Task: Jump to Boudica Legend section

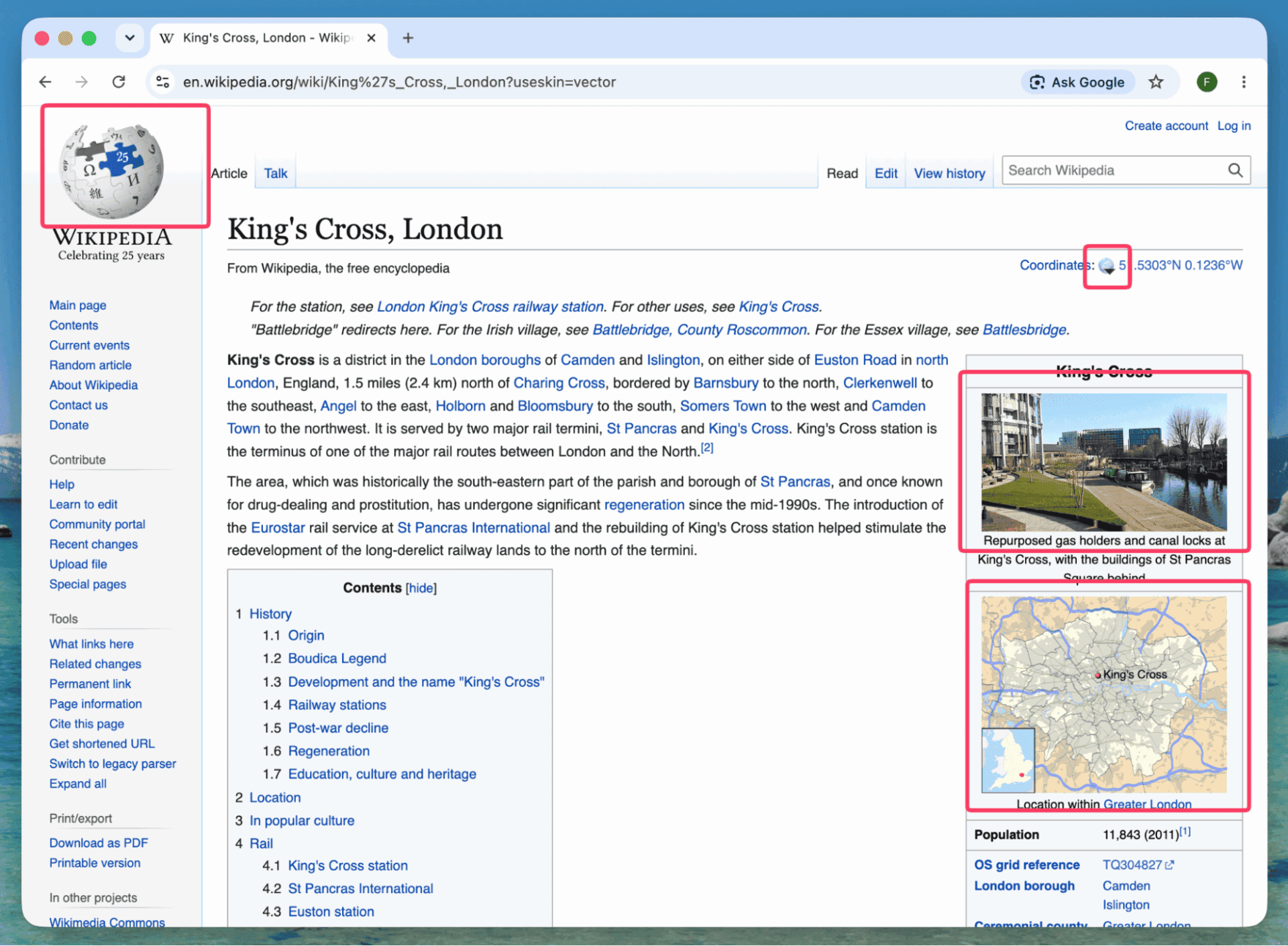Action: (x=337, y=659)
